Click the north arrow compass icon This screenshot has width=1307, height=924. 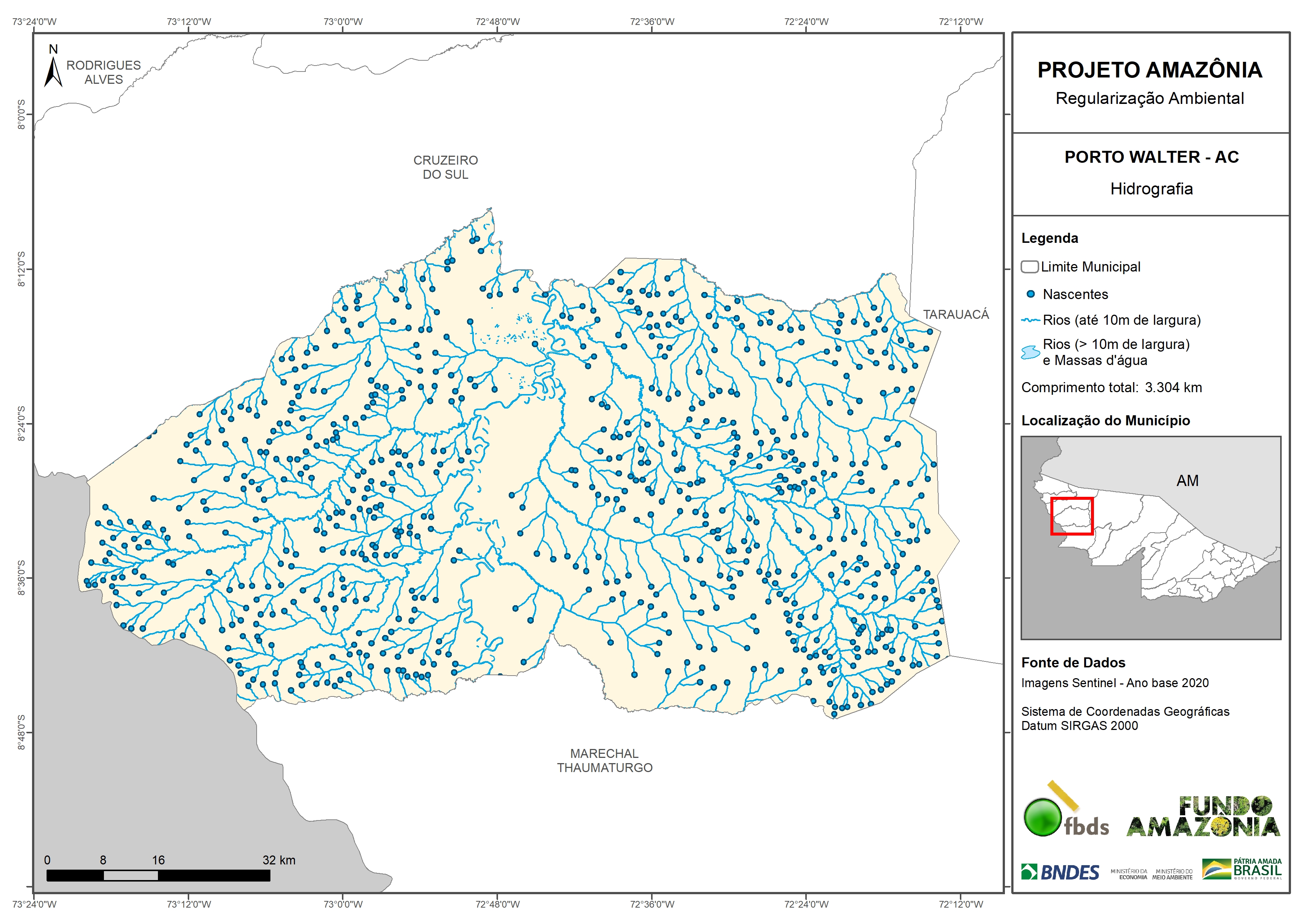tap(53, 72)
